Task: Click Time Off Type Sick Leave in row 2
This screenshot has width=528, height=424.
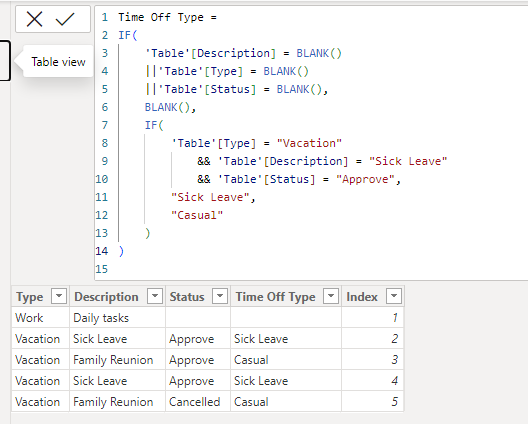Action: pyautogui.click(x=286, y=338)
